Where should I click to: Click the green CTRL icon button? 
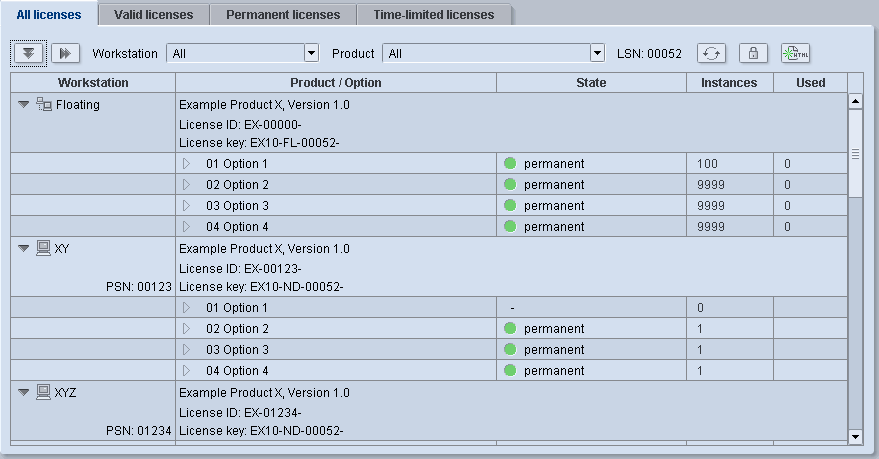(796, 53)
